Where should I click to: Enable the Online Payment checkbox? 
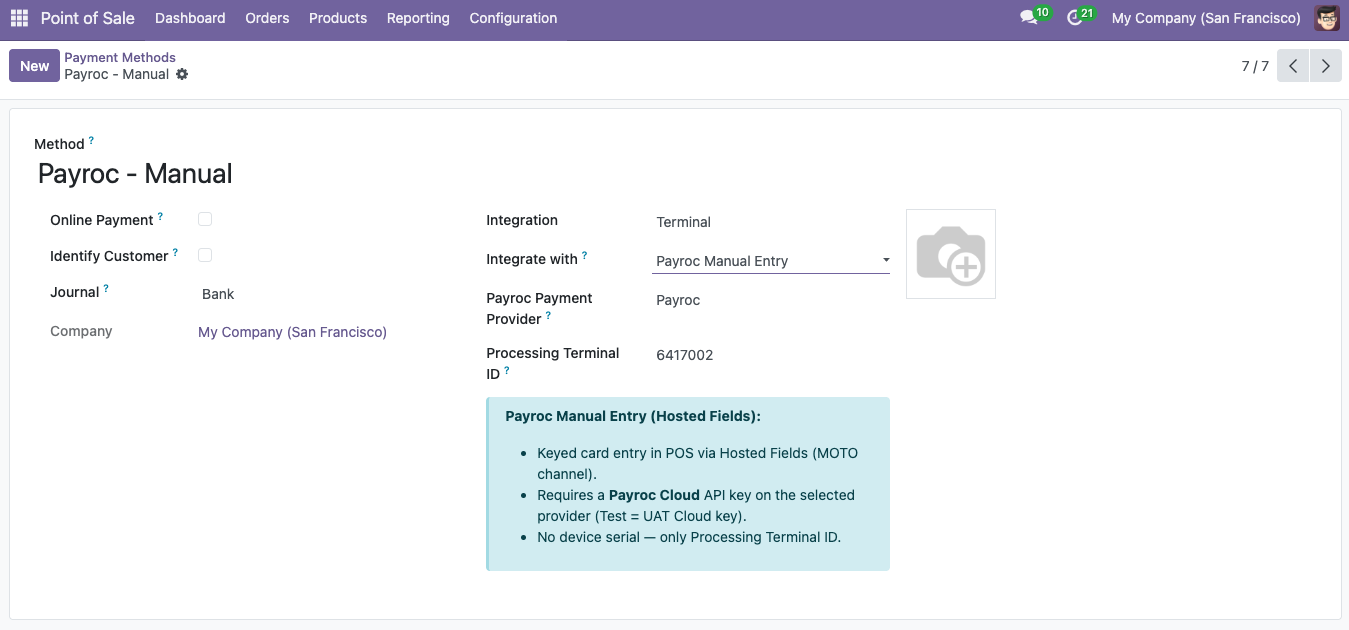[x=205, y=219]
